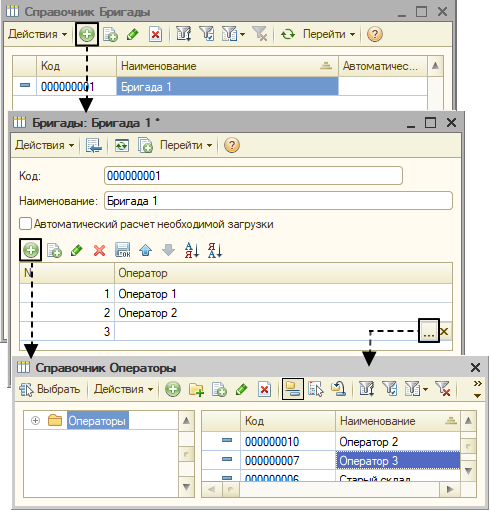Viewport: 490px width, 511px height.
Task: Focus the Код input field
Action: click(253, 176)
